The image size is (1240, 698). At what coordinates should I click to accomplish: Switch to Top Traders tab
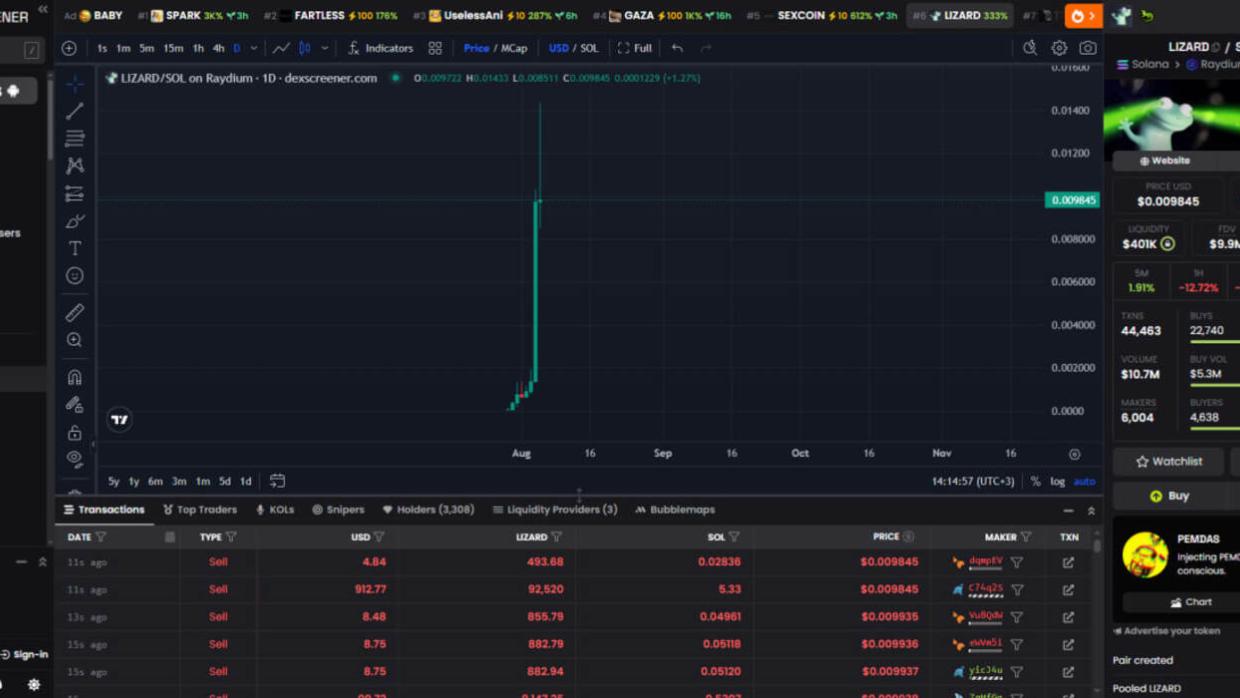click(200, 510)
